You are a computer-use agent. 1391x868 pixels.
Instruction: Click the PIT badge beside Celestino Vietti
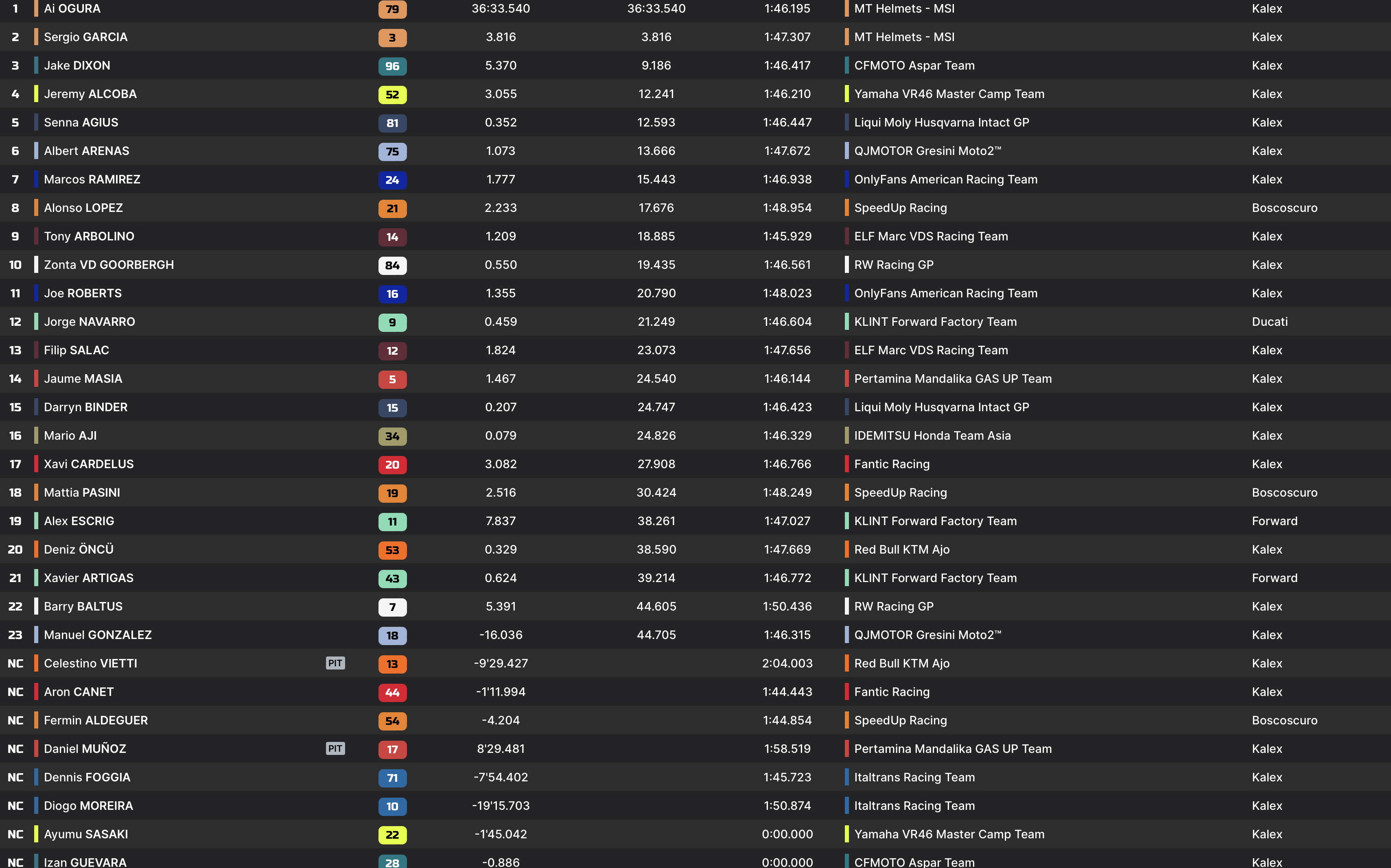(x=335, y=663)
